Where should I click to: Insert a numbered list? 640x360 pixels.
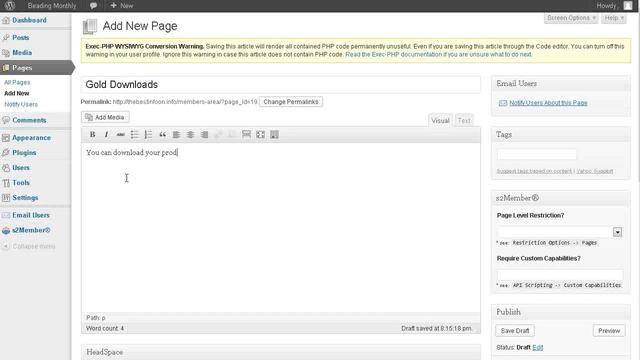(148, 134)
